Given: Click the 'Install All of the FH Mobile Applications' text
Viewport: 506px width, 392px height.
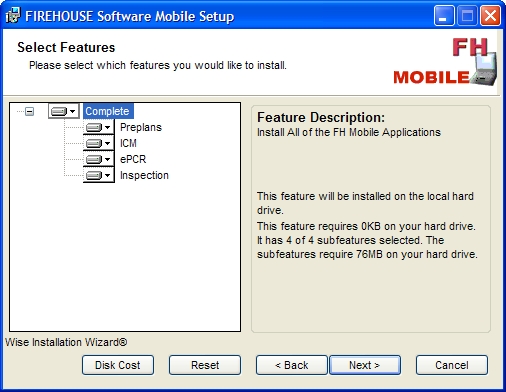Looking at the screenshot, I should (349, 132).
